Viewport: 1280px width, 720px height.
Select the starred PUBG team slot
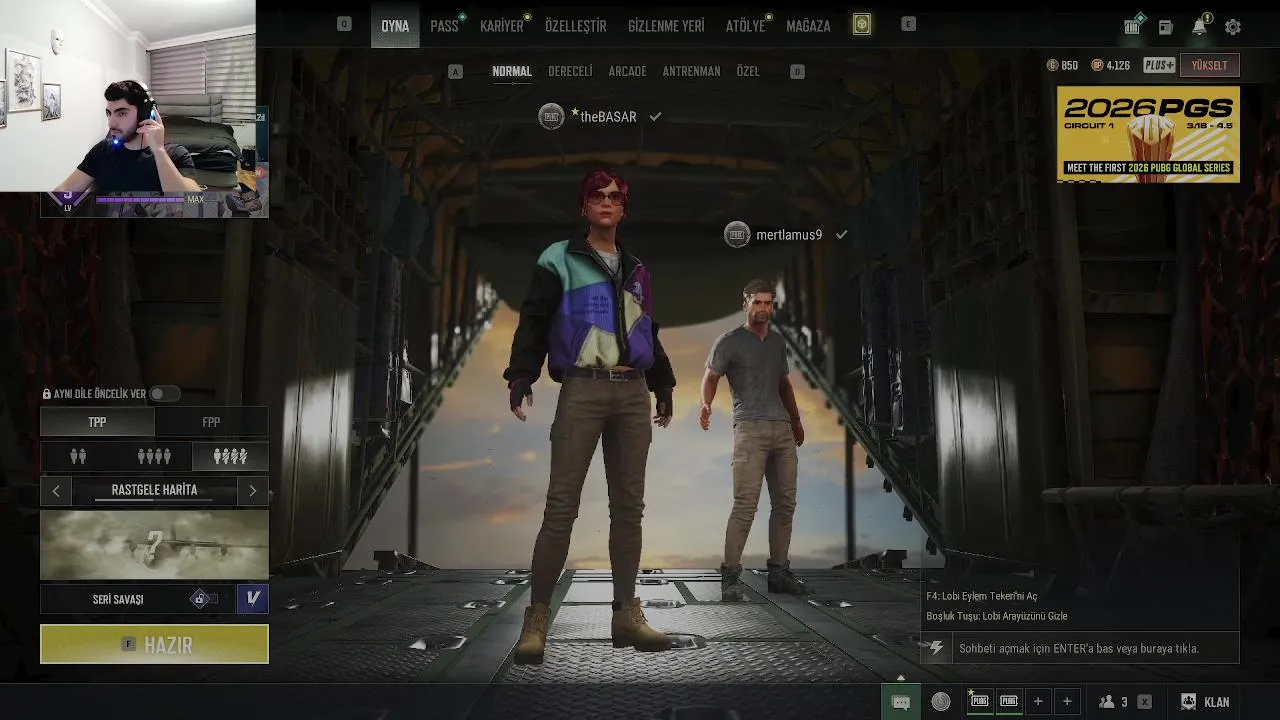979,701
